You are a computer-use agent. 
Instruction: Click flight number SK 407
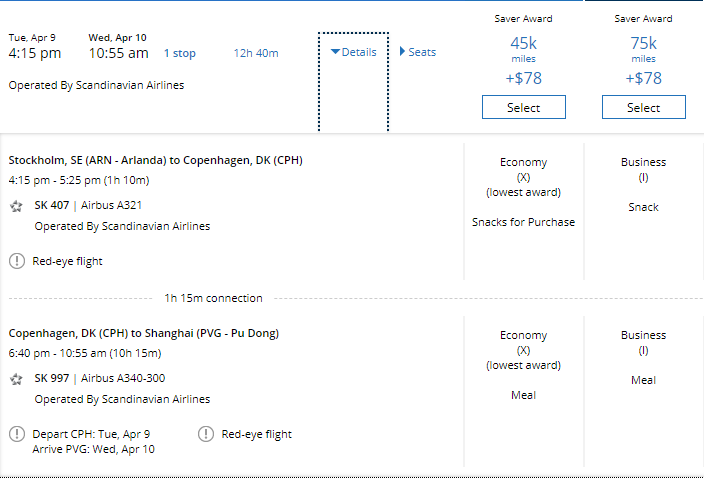tap(50, 205)
